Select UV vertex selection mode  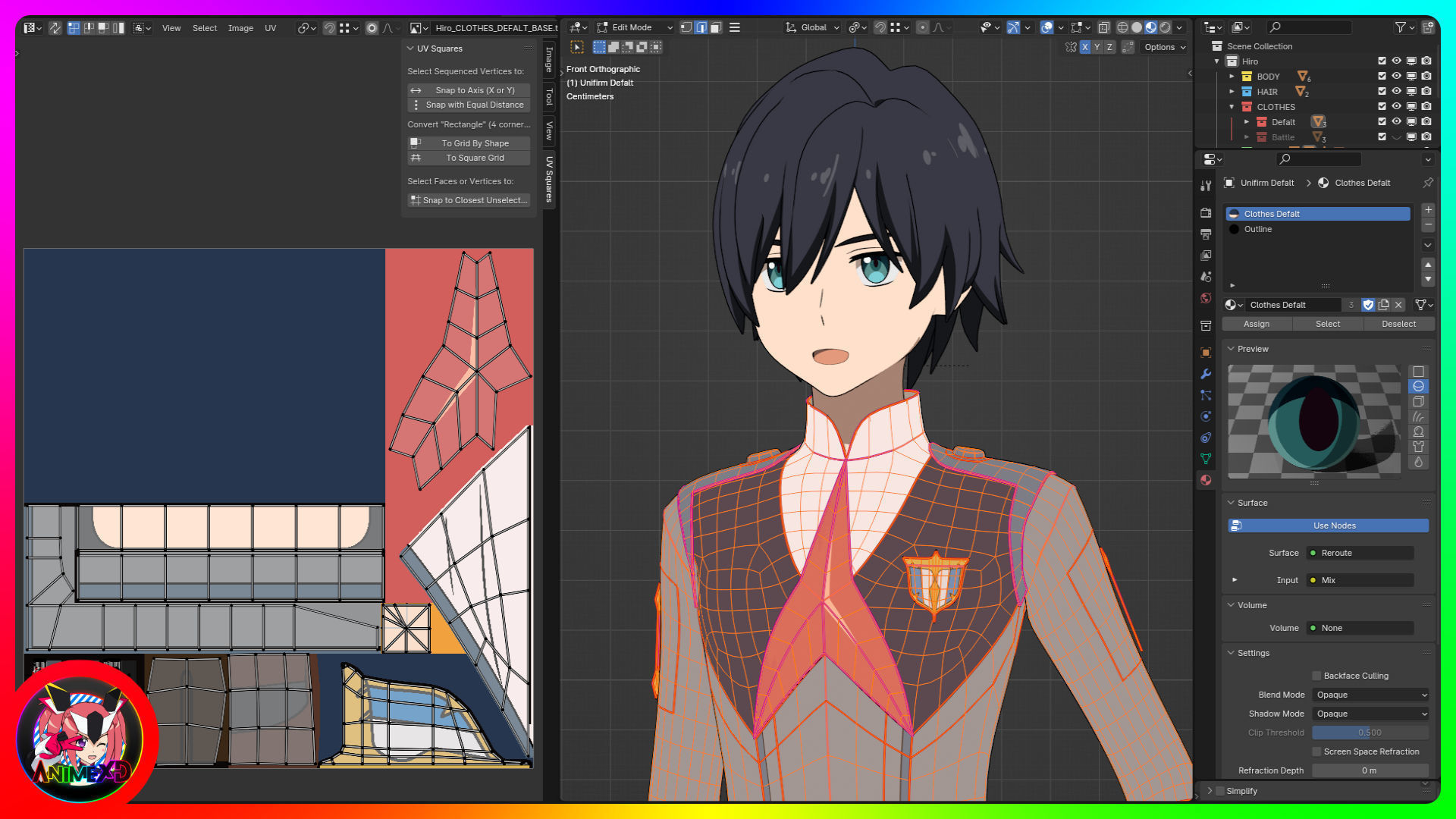point(74,28)
